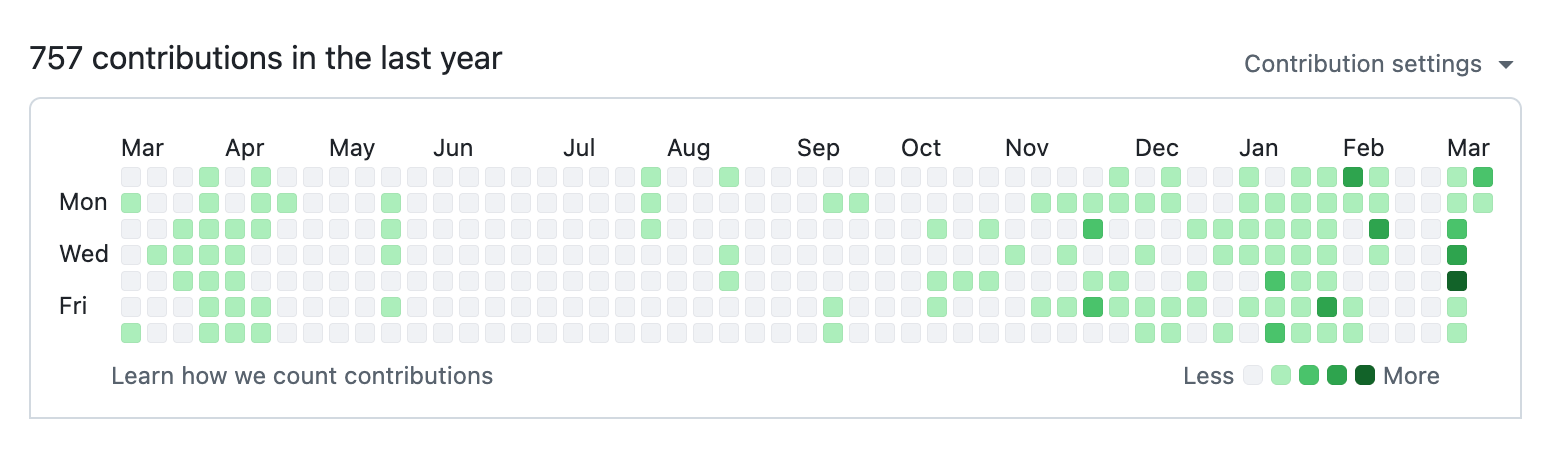Click the lightest gray legend swatch
This screenshot has height=462, width=1564.
(1253, 376)
